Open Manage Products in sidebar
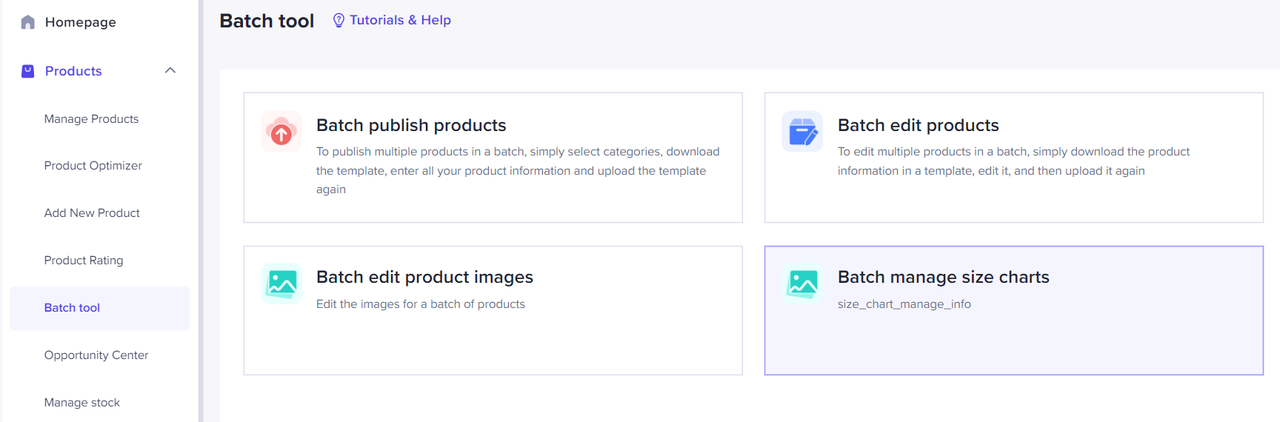The image size is (1280, 422). pyautogui.click(x=91, y=119)
